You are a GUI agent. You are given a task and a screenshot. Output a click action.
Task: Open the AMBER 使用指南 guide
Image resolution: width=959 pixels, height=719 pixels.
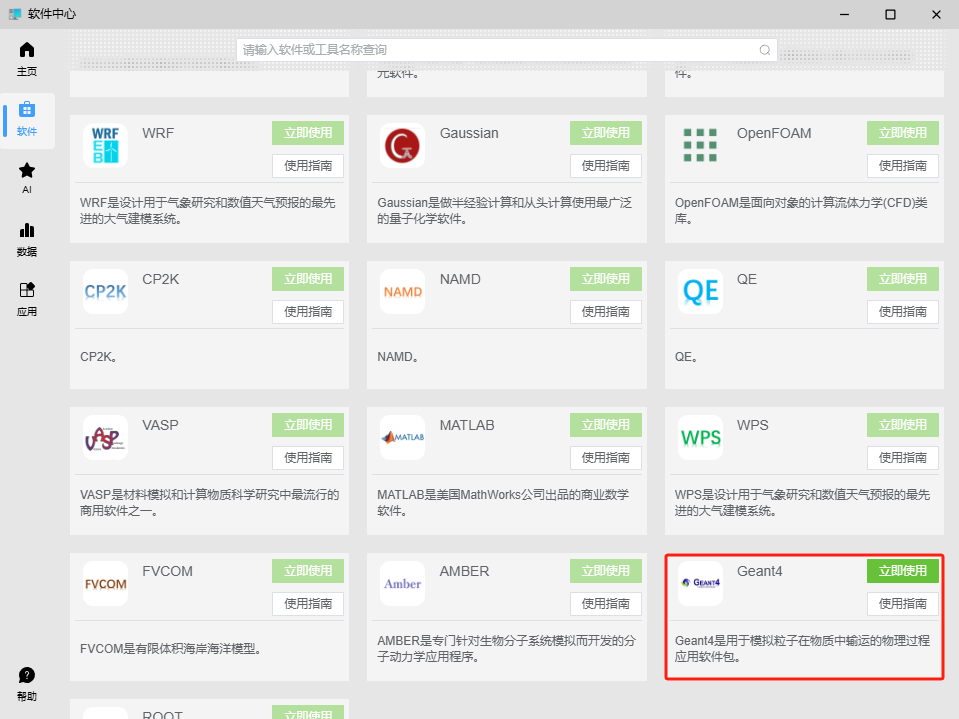[x=605, y=604]
